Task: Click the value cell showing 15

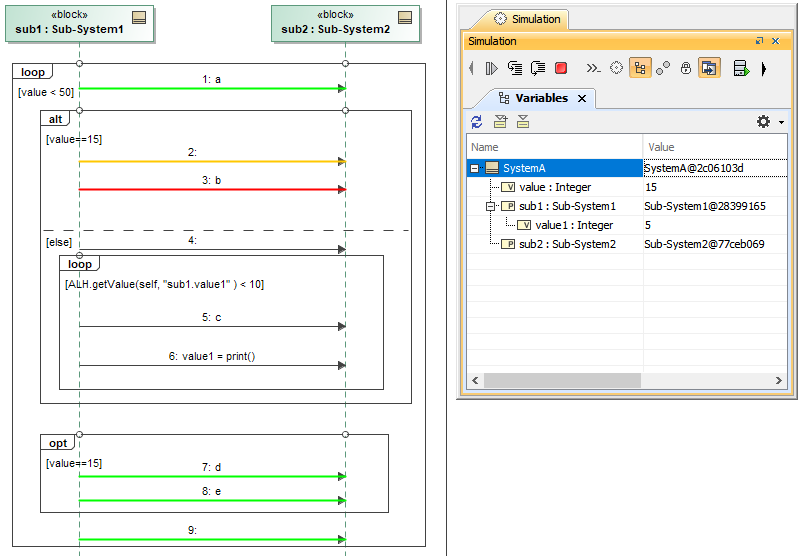Action: click(x=651, y=187)
